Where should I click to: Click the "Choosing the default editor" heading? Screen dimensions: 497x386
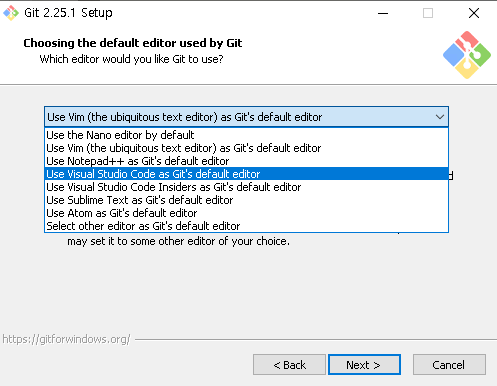pyautogui.click(x=133, y=43)
